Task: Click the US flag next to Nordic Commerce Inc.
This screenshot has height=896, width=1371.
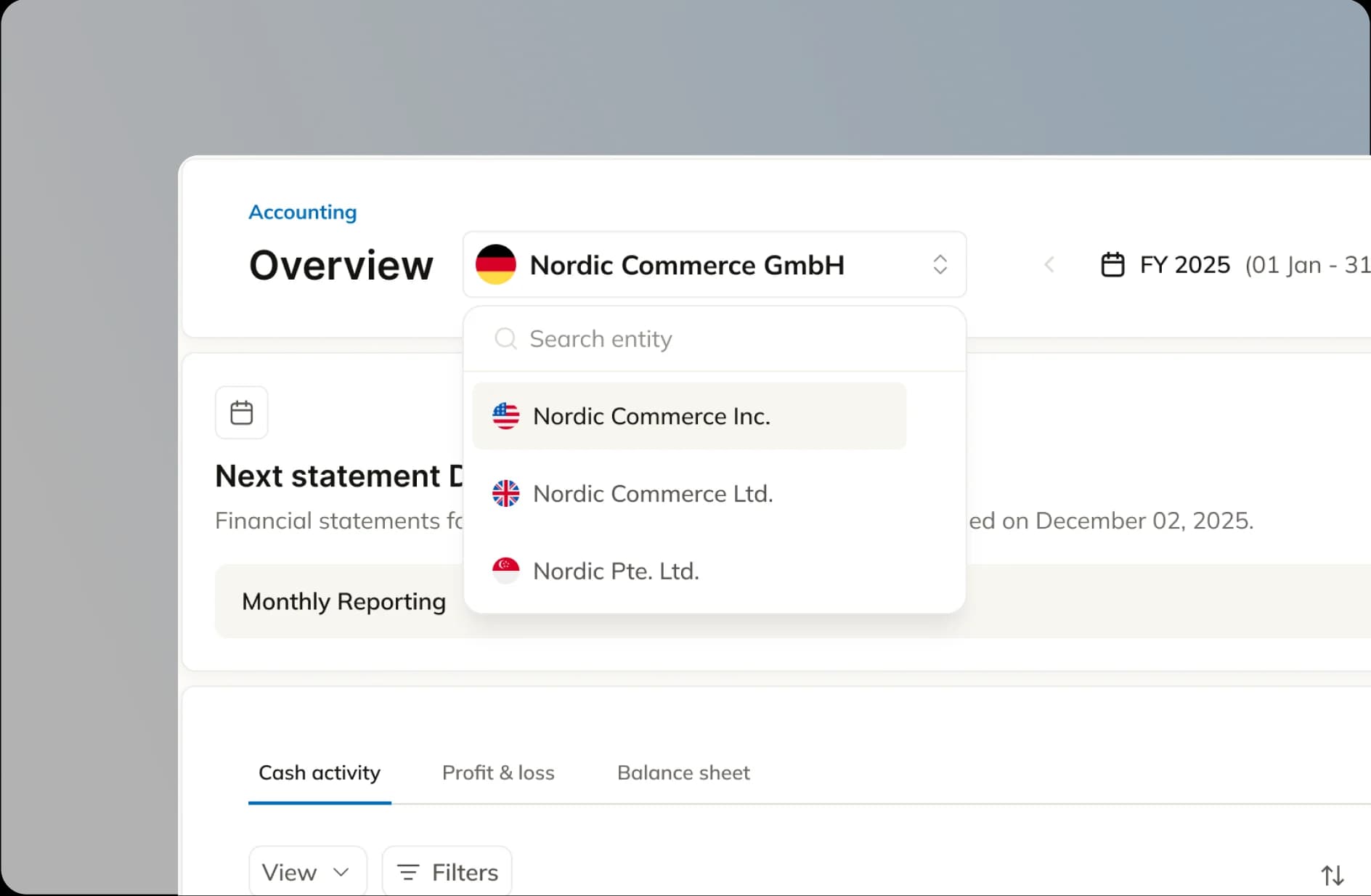Action: [x=506, y=415]
